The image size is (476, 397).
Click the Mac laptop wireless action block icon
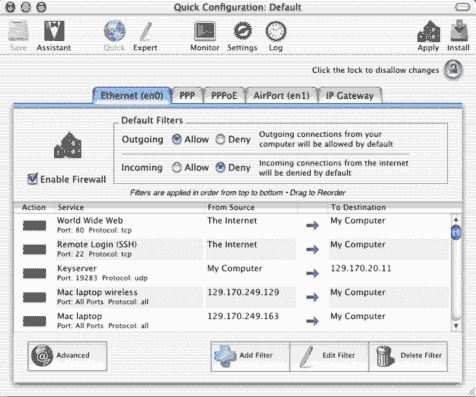34,297
